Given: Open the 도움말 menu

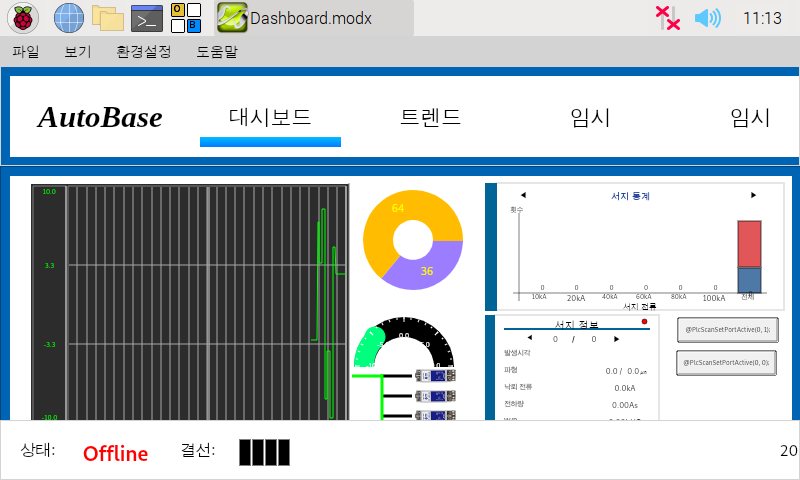Looking at the screenshot, I should tap(217, 52).
